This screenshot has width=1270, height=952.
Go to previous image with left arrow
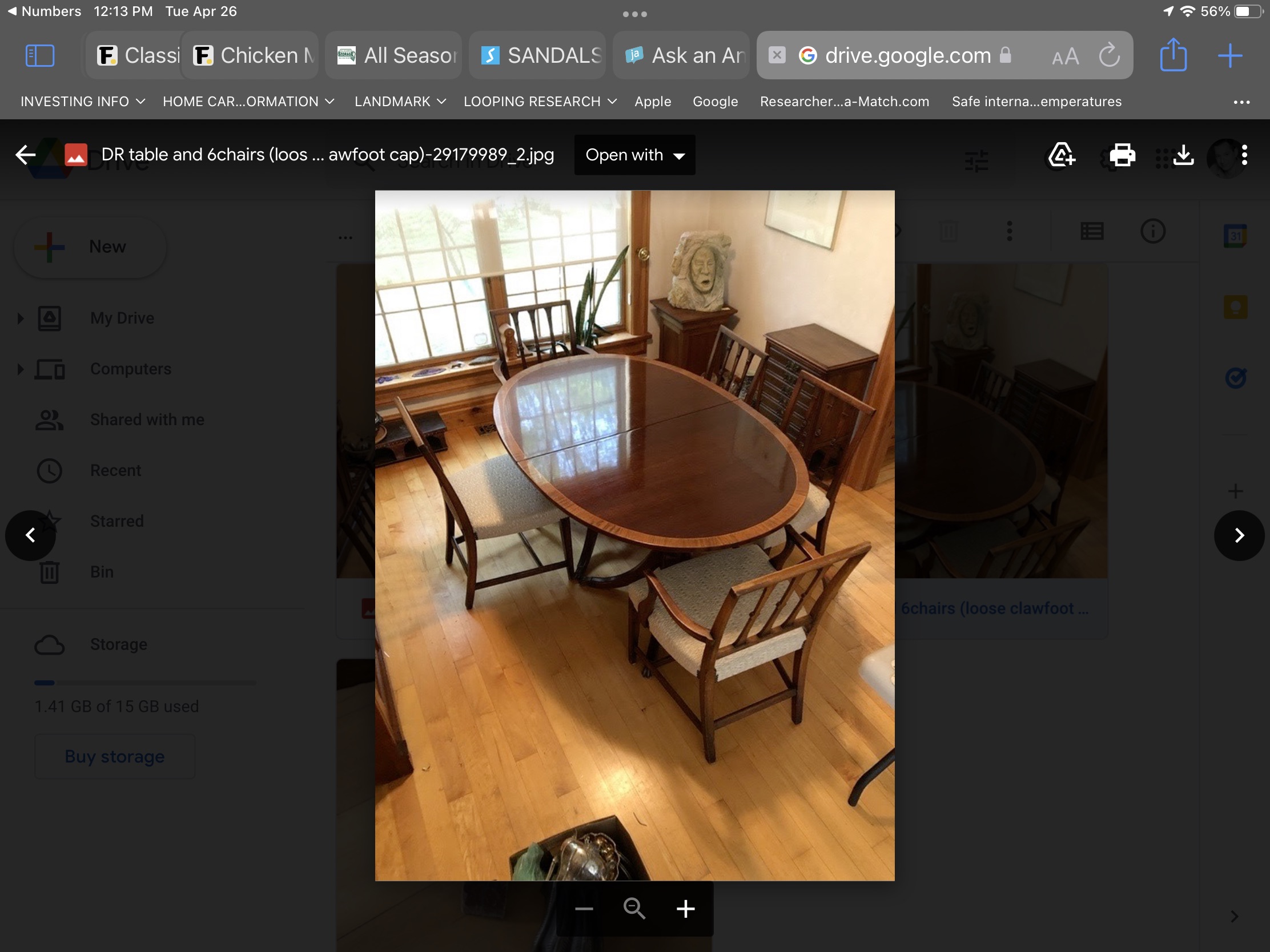(x=30, y=535)
